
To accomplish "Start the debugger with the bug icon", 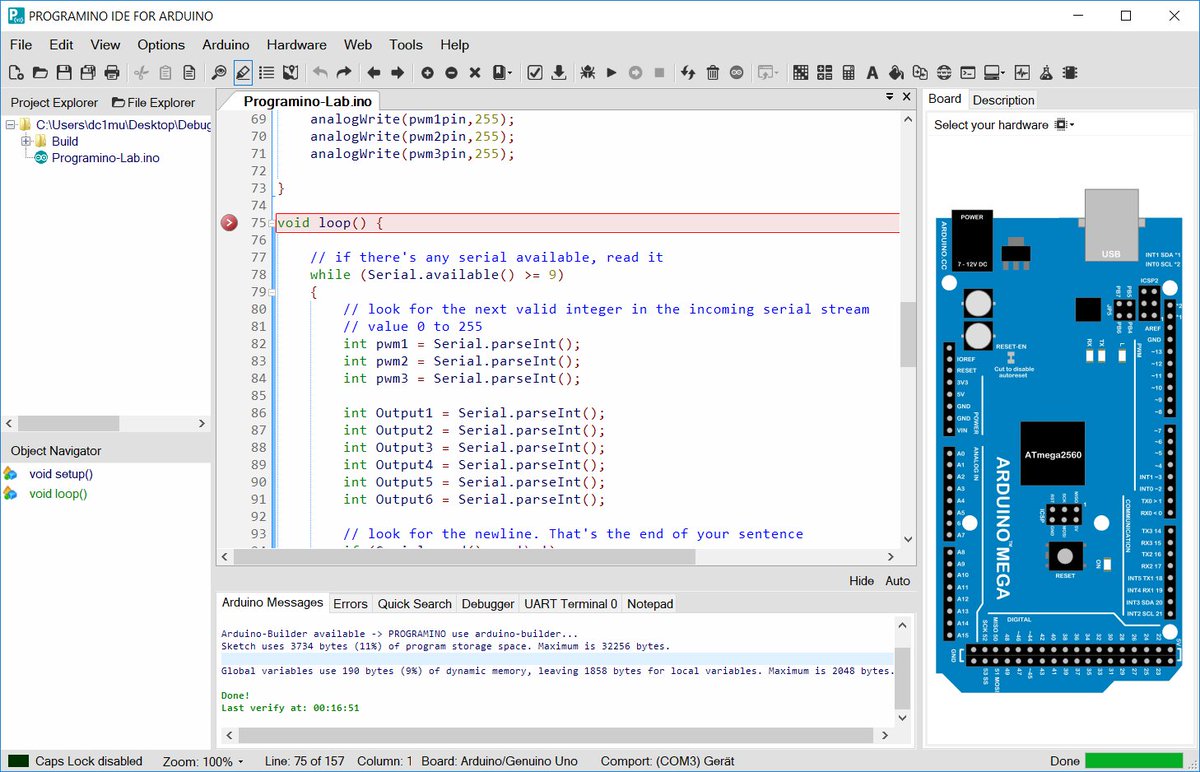I will click(588, 72).
